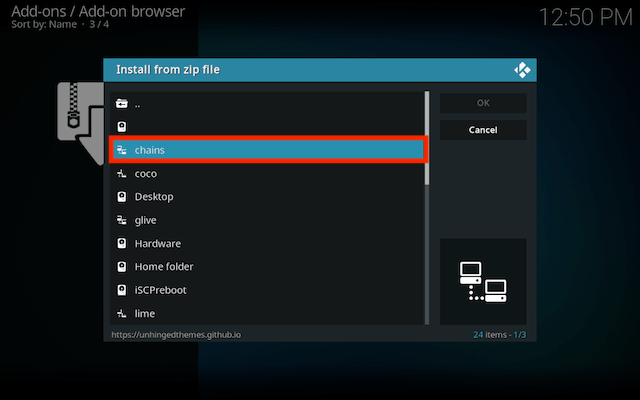This screenshot has height=400, width=640.
Task: Click the network computers preview thumbnail
Action: pyautogui.click(x=483, y=282)
